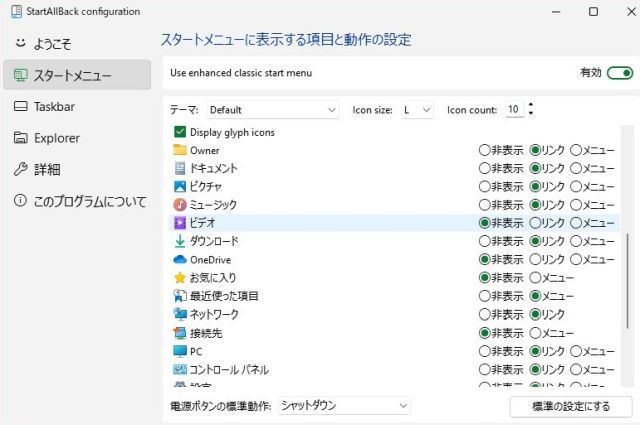Open the ようこそ section
640x425 pixels.
point(77,43)
